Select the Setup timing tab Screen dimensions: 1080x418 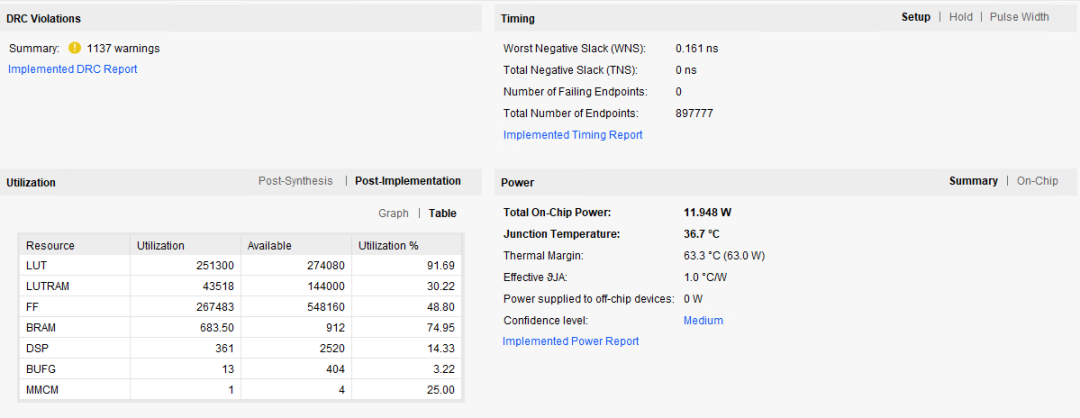[x=915, y=17]
